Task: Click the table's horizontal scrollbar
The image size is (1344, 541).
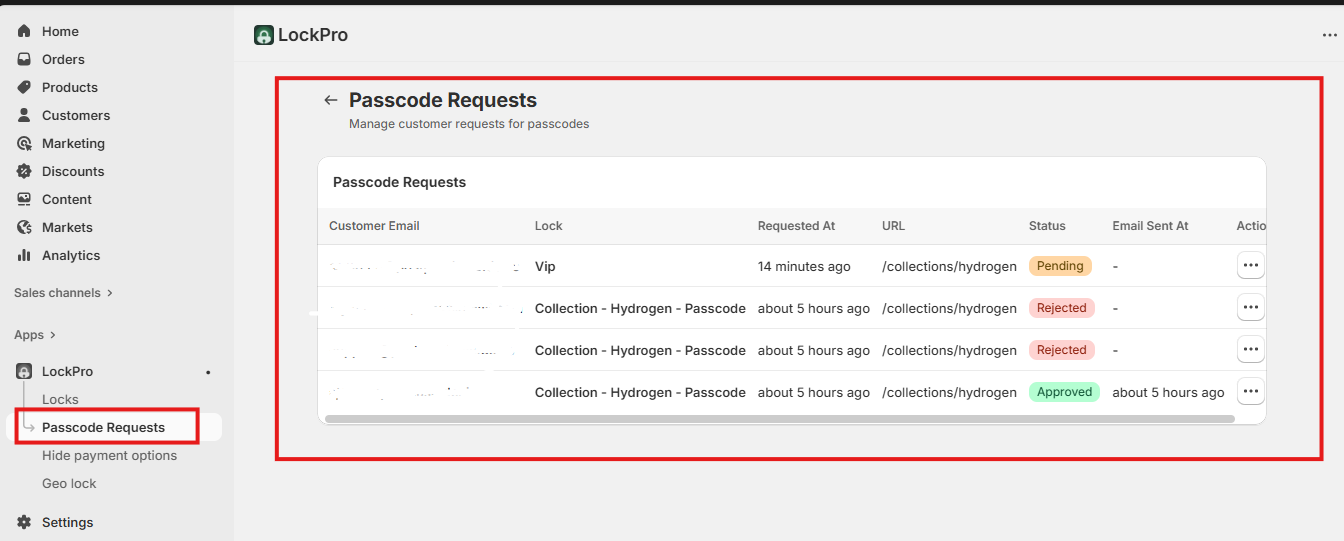Action: 780,418
